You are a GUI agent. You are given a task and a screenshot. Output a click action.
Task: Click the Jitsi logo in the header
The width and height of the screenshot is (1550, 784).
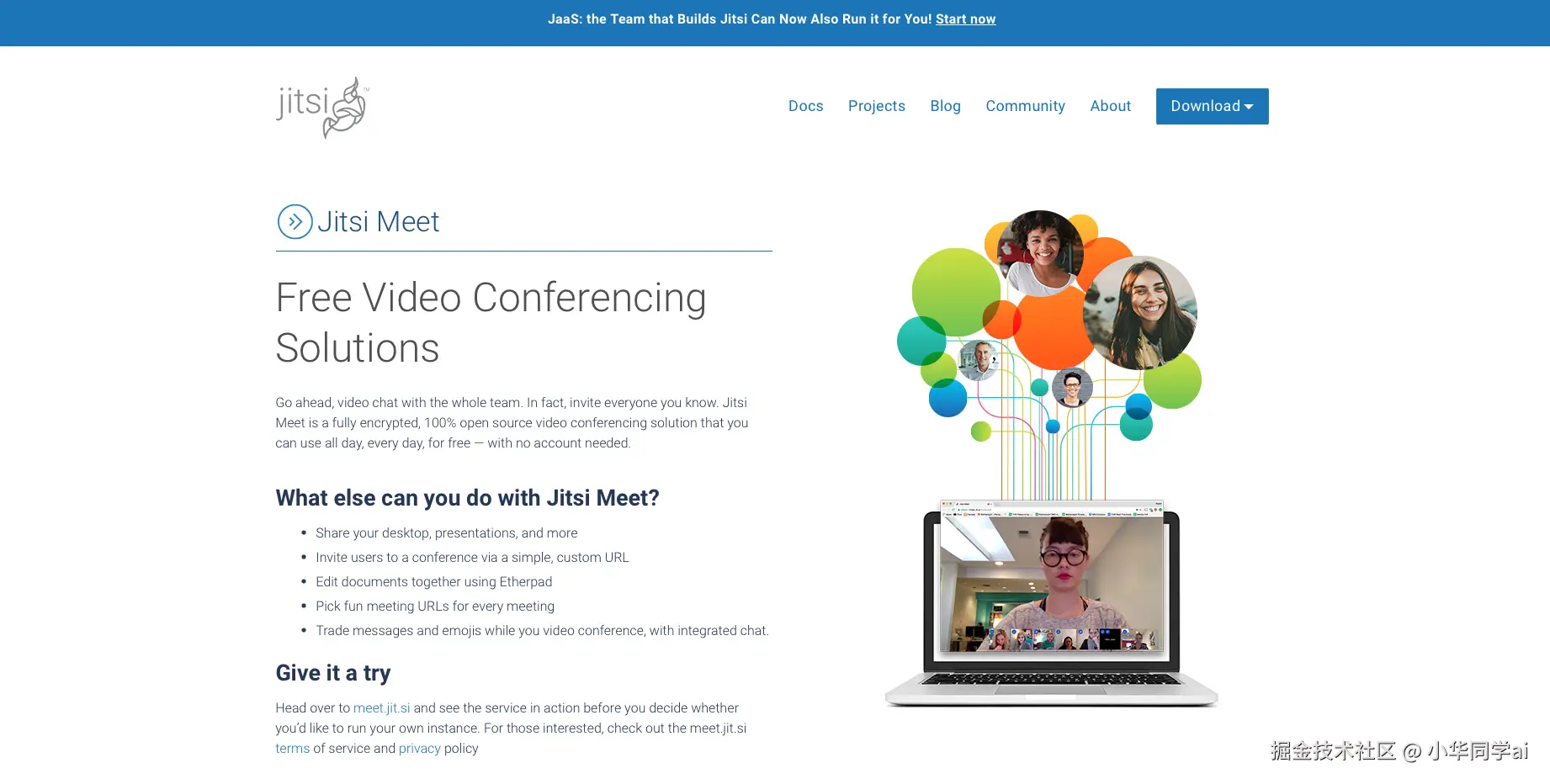pos(322,108)
